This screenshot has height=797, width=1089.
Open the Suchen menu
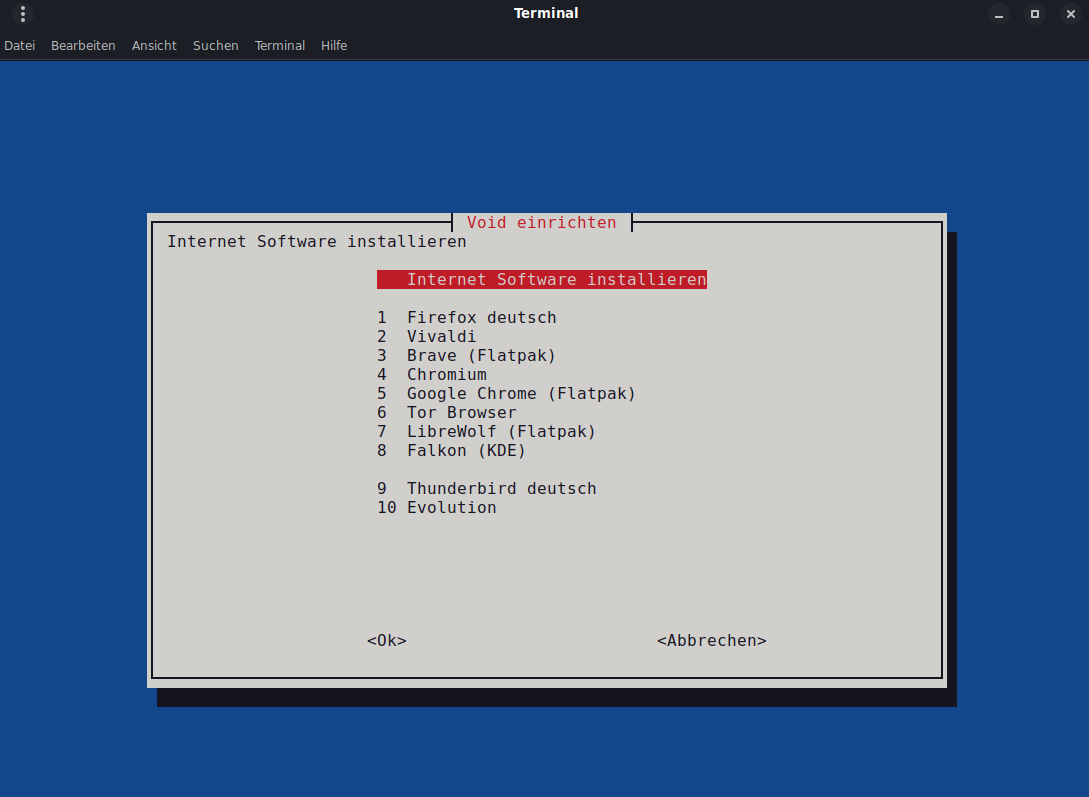point(215,45)
